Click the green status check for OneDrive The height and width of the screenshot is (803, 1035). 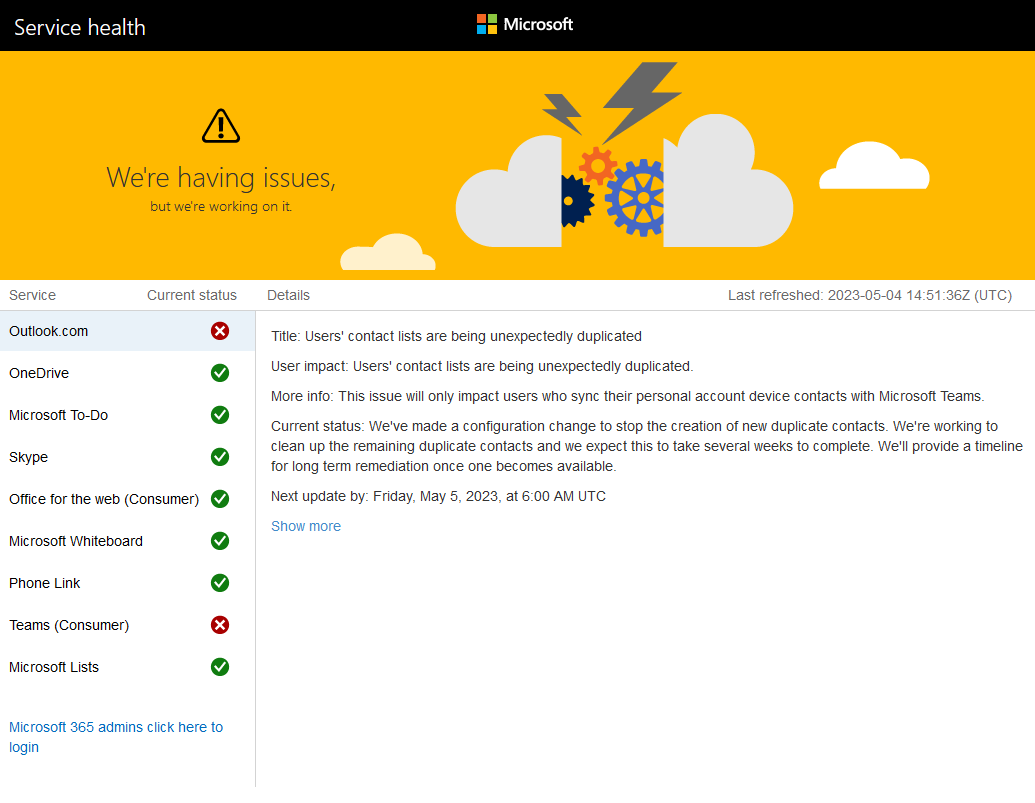coord(220,373)
